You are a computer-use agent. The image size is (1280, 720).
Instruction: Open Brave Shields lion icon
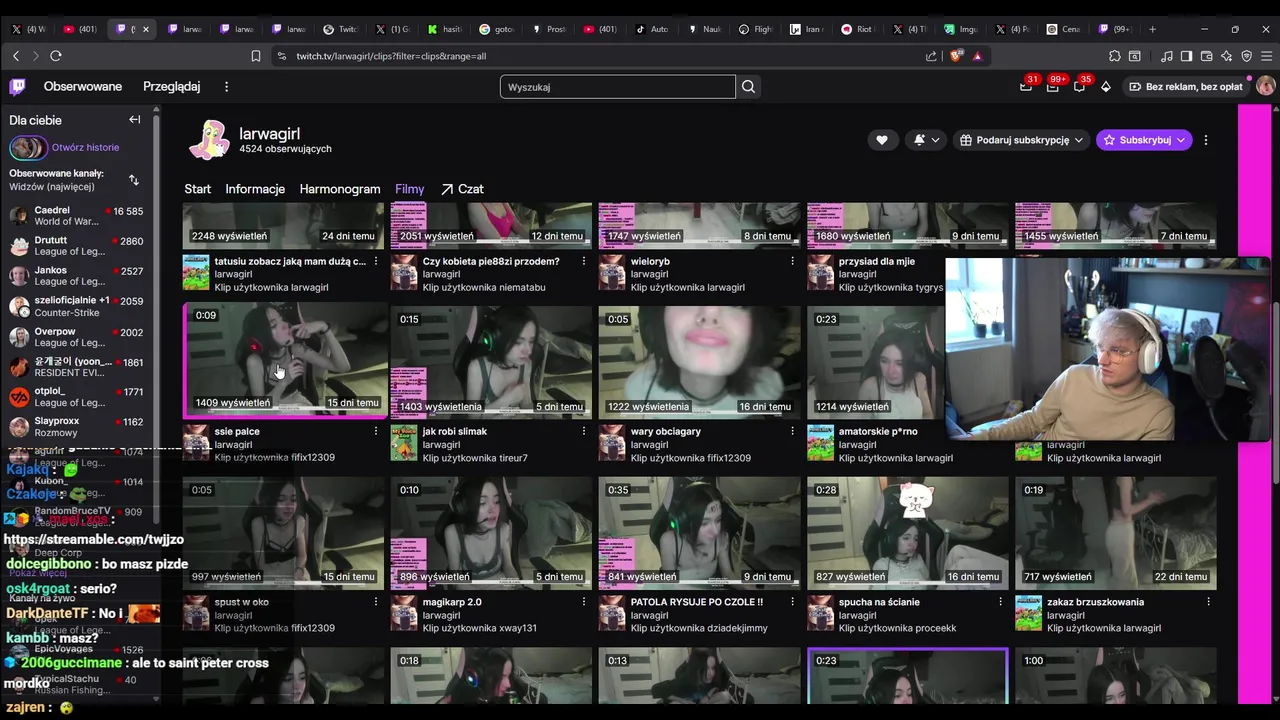(x=955, y=56)
